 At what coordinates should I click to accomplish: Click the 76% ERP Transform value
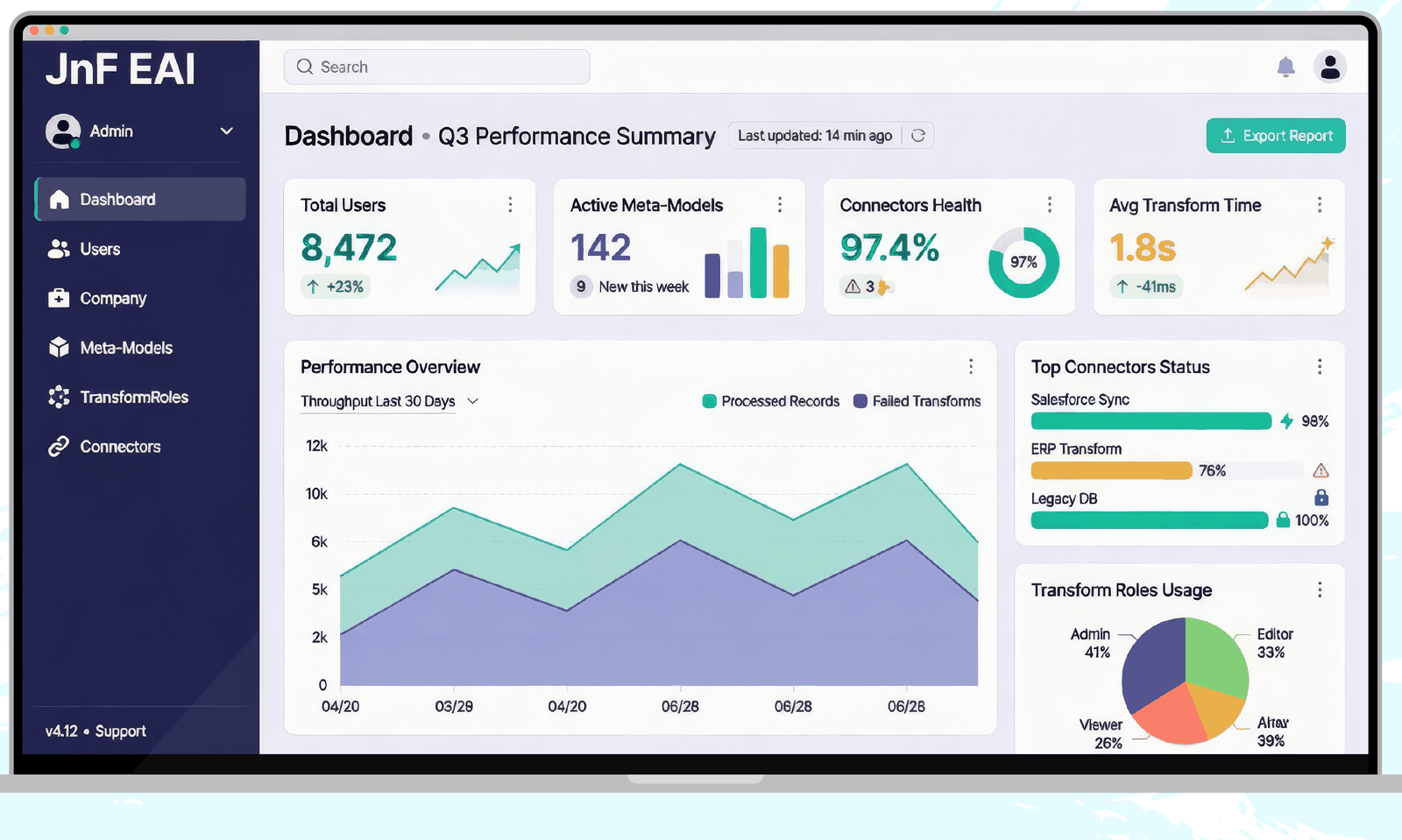[x=1213, y=470]
